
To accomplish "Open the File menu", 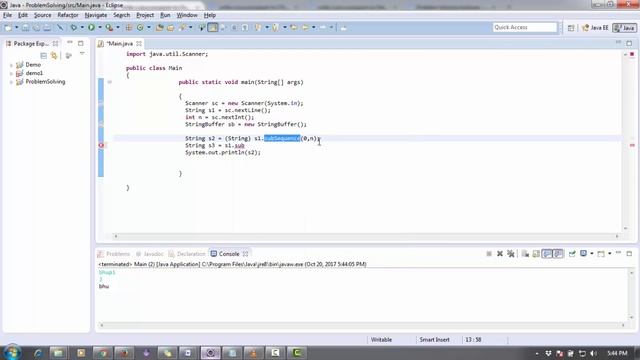I will click(7, 15).
